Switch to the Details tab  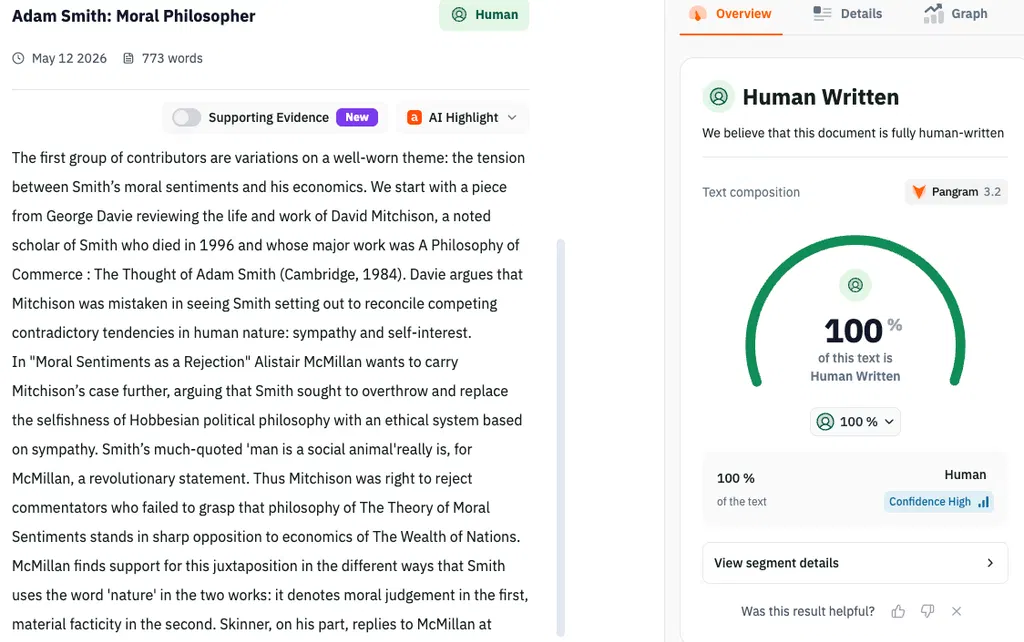[x=847, y=14]
